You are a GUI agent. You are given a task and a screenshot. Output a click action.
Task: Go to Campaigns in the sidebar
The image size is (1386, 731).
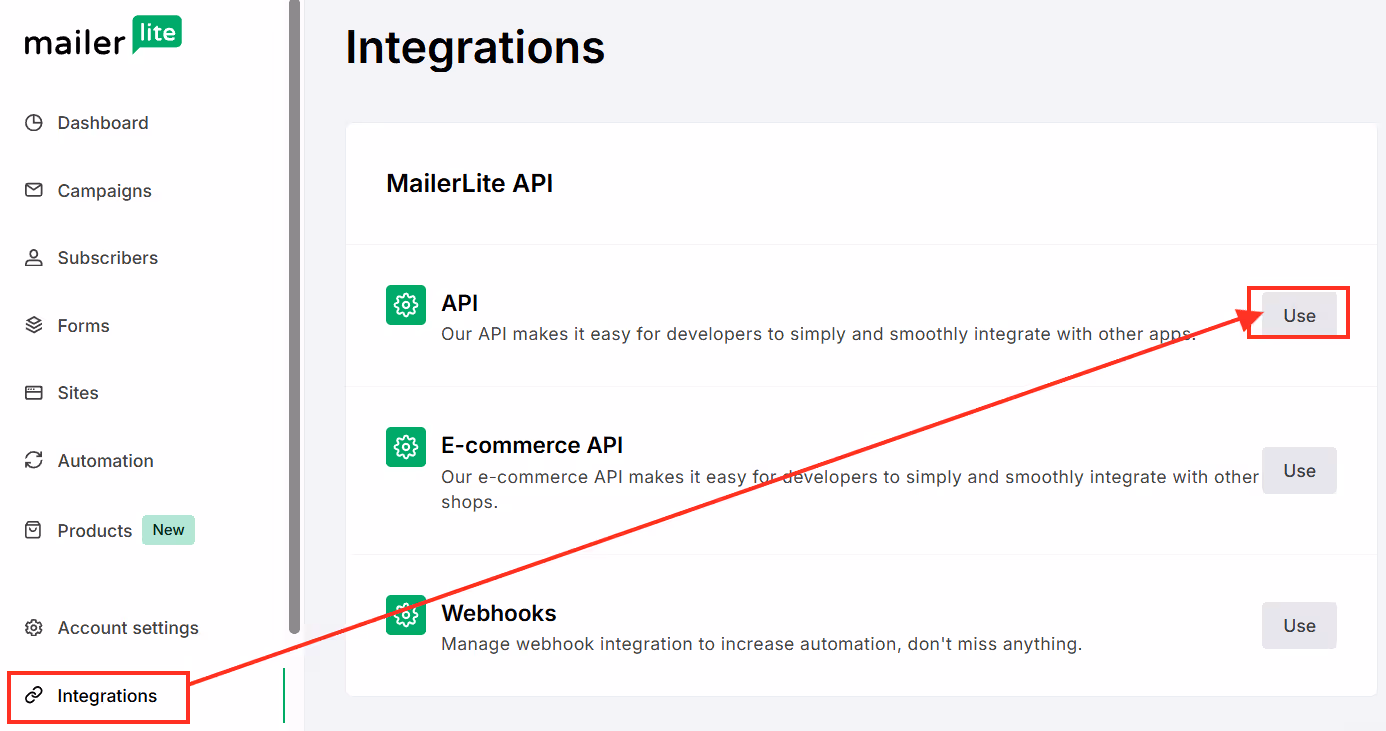pyautogui.click(x=105, y=191)
